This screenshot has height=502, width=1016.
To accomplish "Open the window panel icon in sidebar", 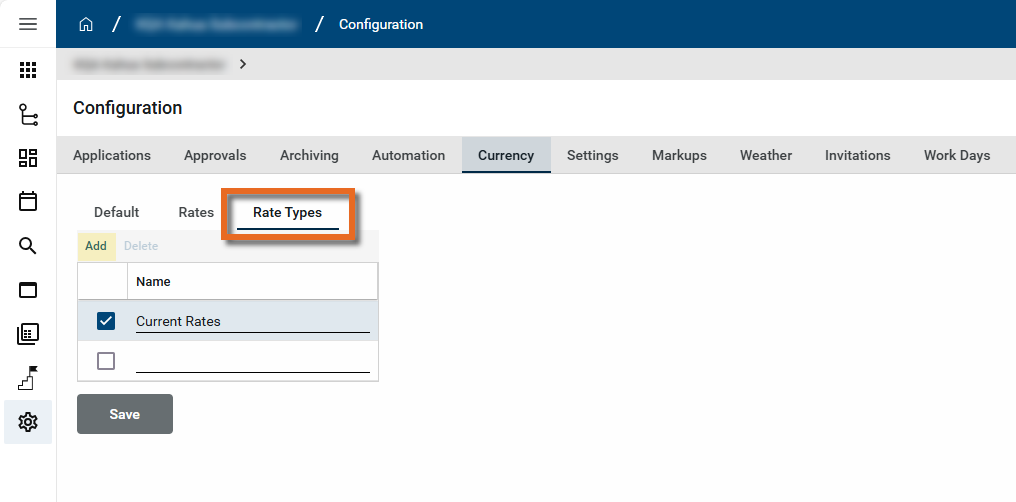I will (28, 290).
